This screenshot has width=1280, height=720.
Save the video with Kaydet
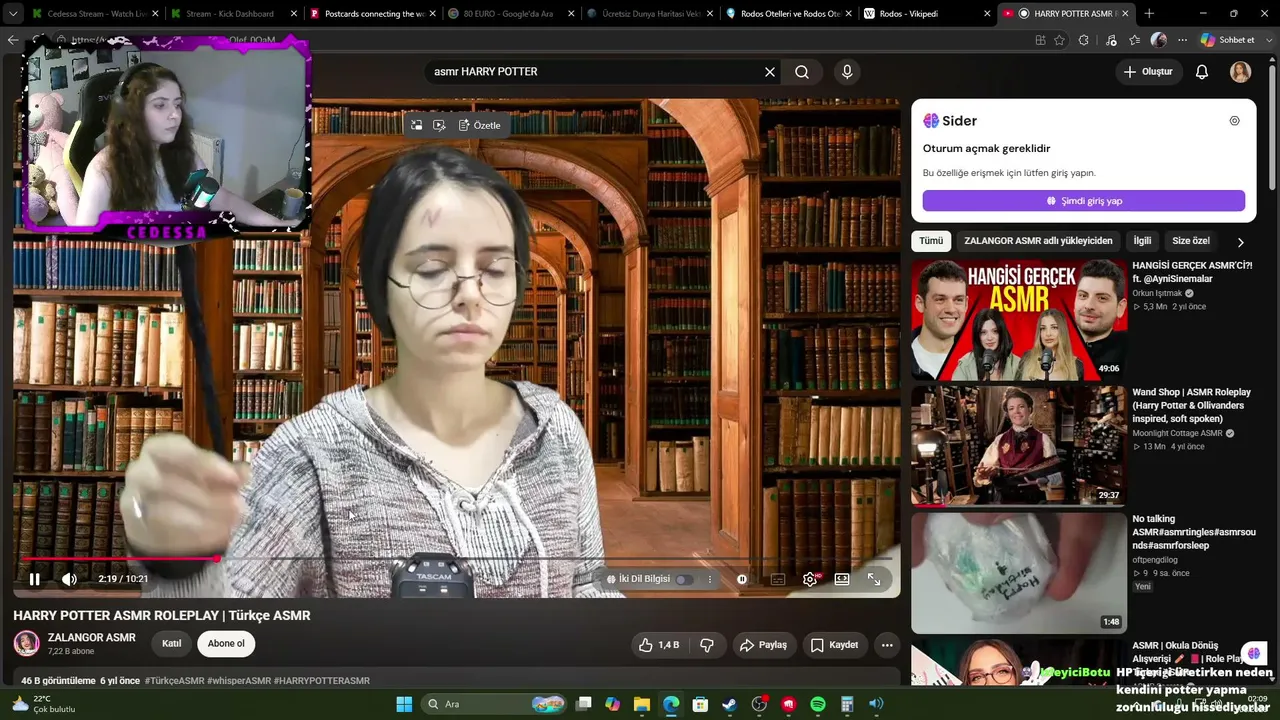coord(834,645)
